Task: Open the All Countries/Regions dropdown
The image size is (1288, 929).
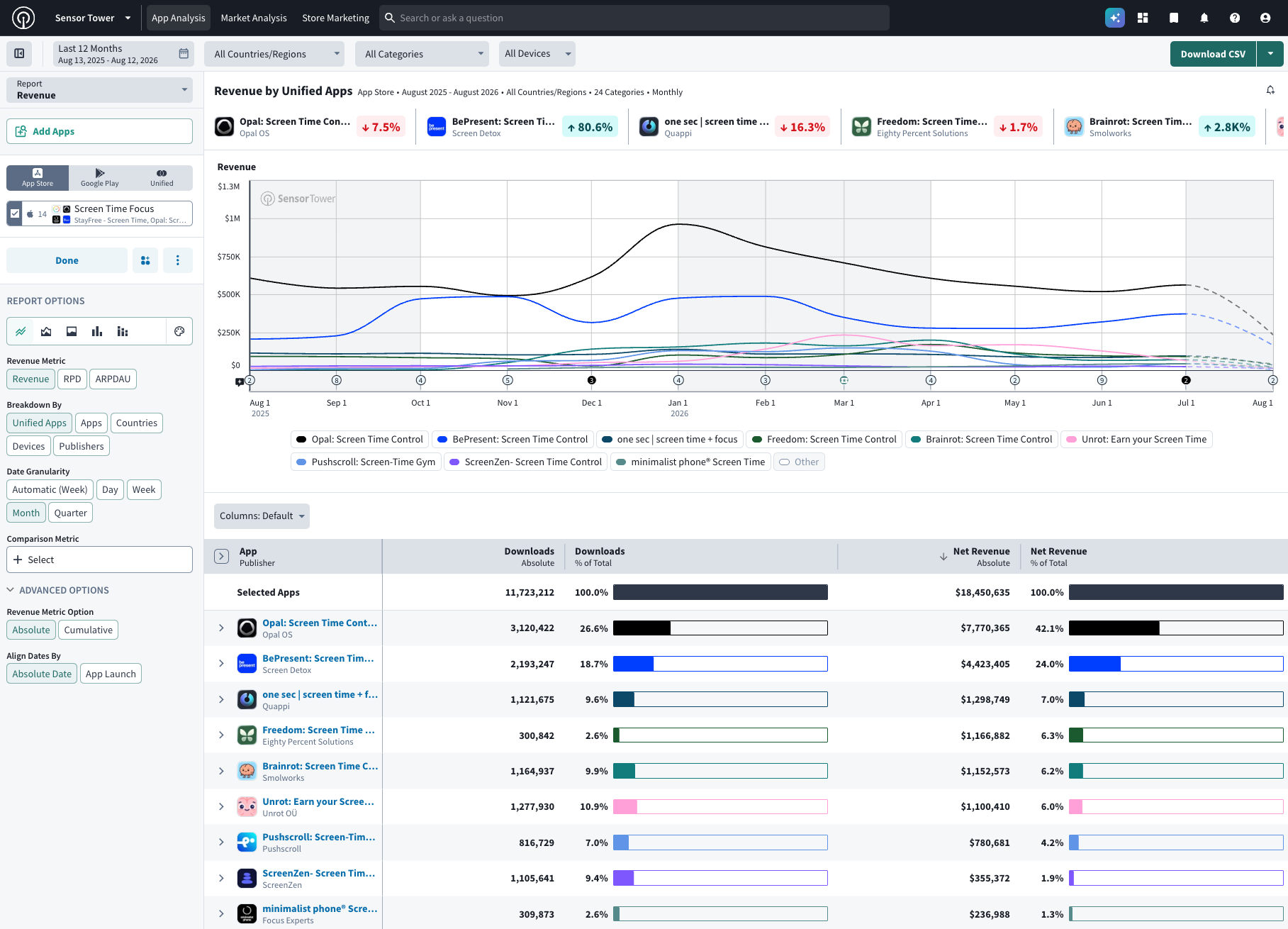Action: (x=274, y=54)
